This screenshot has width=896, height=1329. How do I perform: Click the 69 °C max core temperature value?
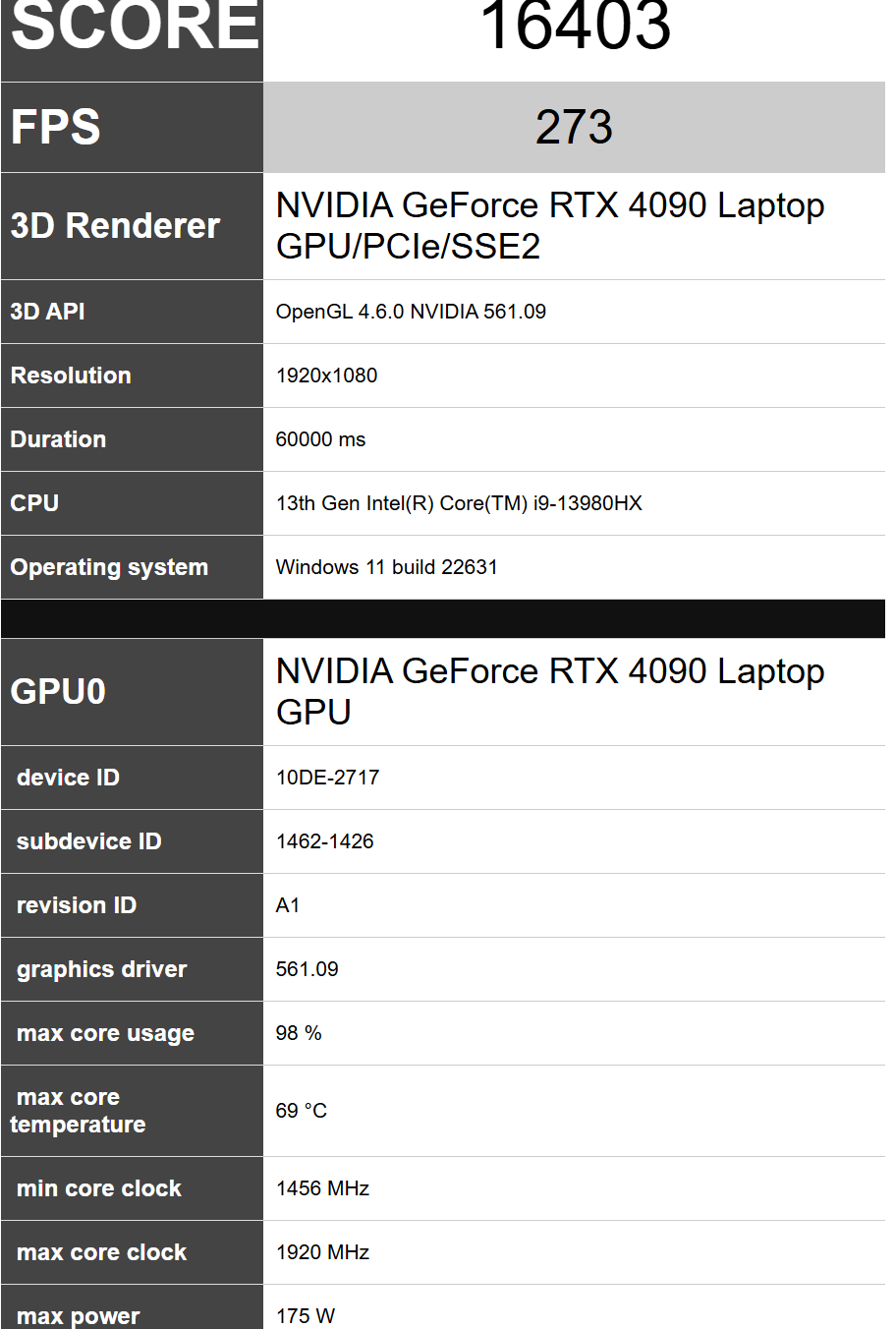[301, 1111]
